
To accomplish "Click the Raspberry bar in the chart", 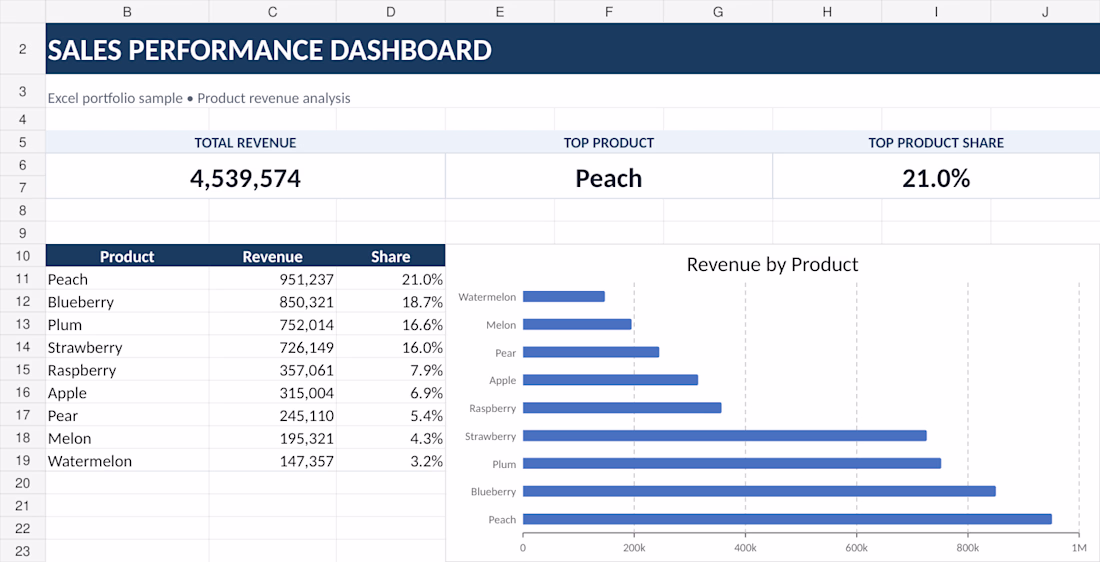I will (x=622, y=408).
